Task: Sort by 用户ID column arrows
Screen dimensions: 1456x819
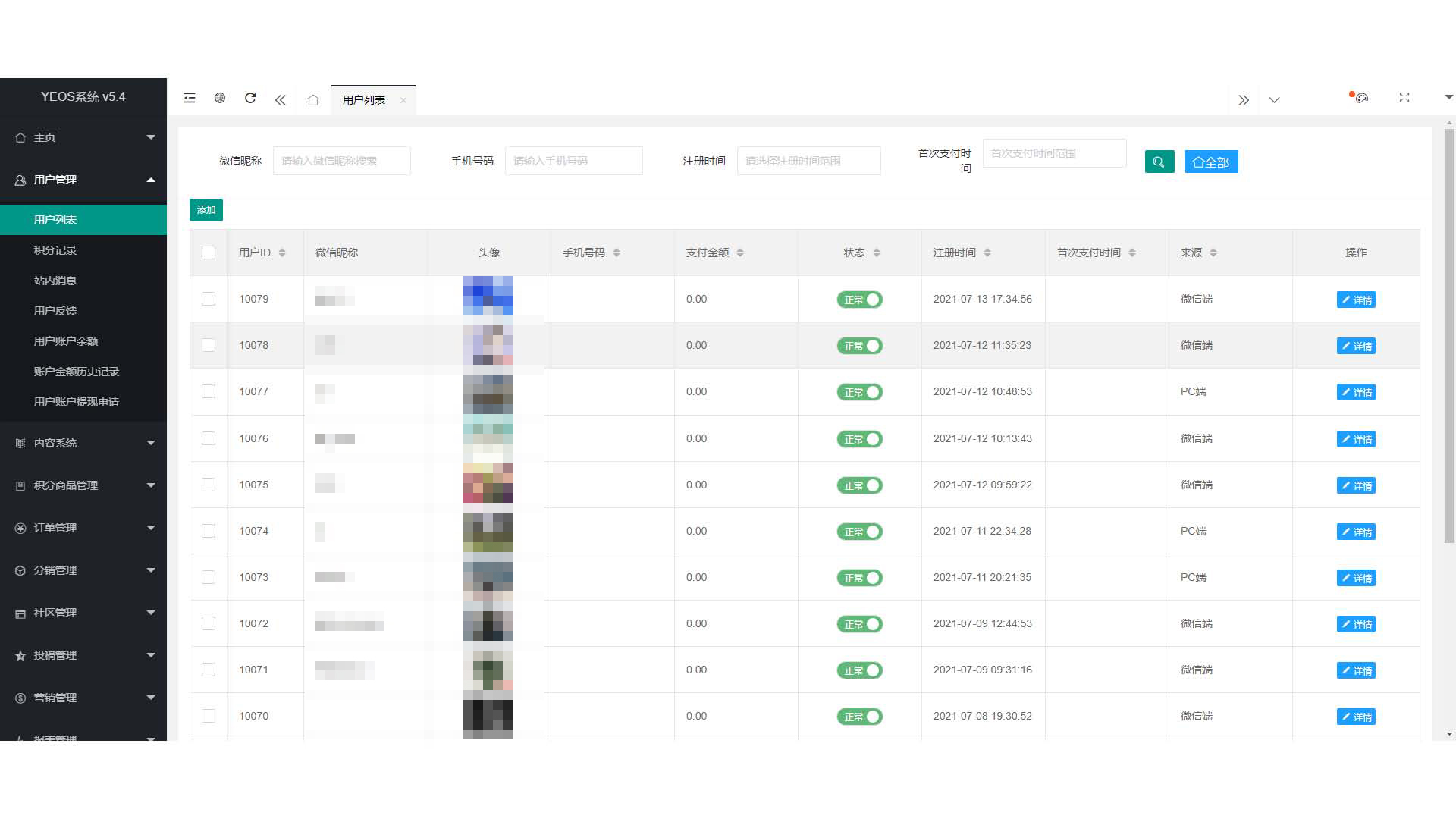Action: 282,253
